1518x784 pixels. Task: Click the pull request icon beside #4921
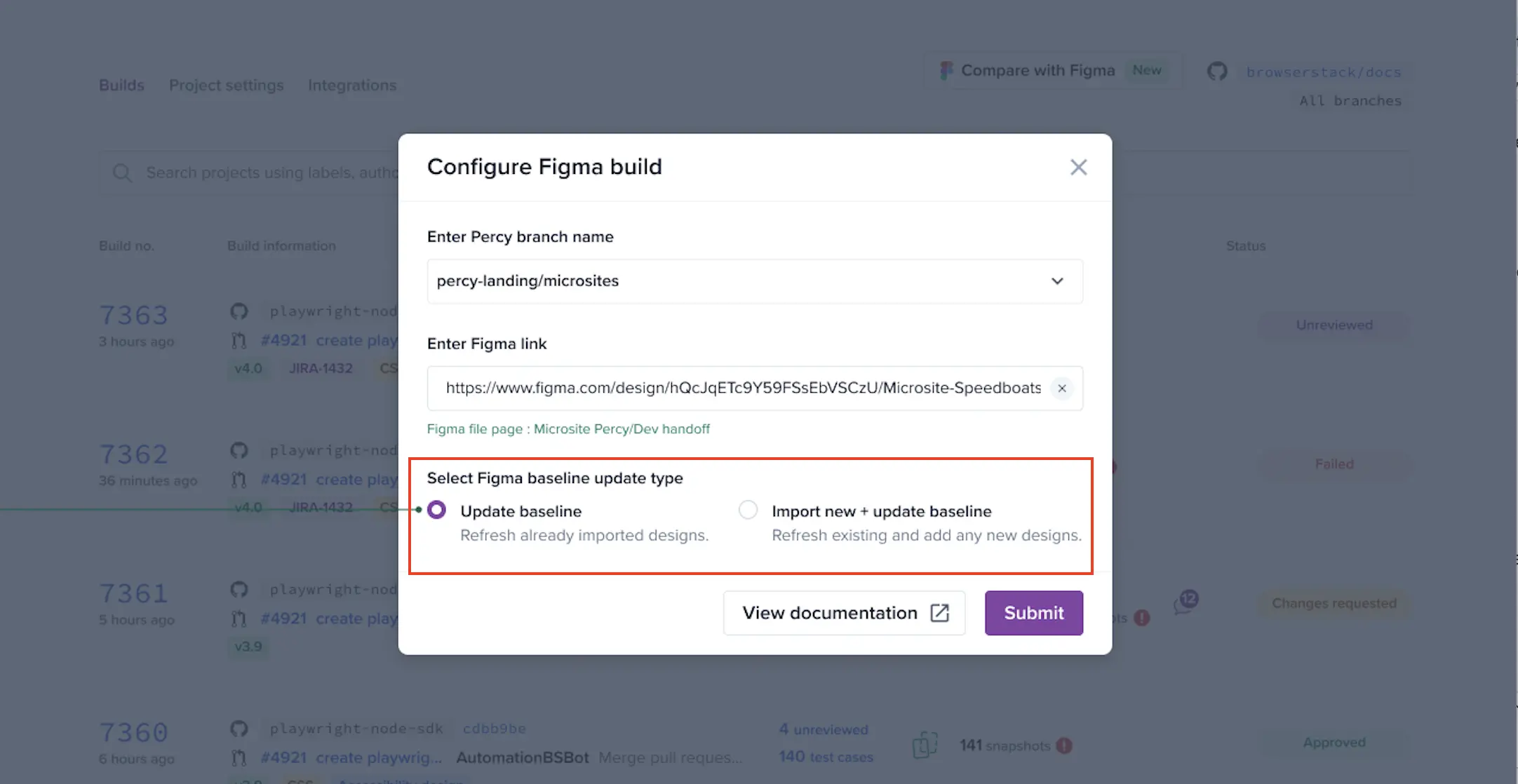tap(239, 339)
